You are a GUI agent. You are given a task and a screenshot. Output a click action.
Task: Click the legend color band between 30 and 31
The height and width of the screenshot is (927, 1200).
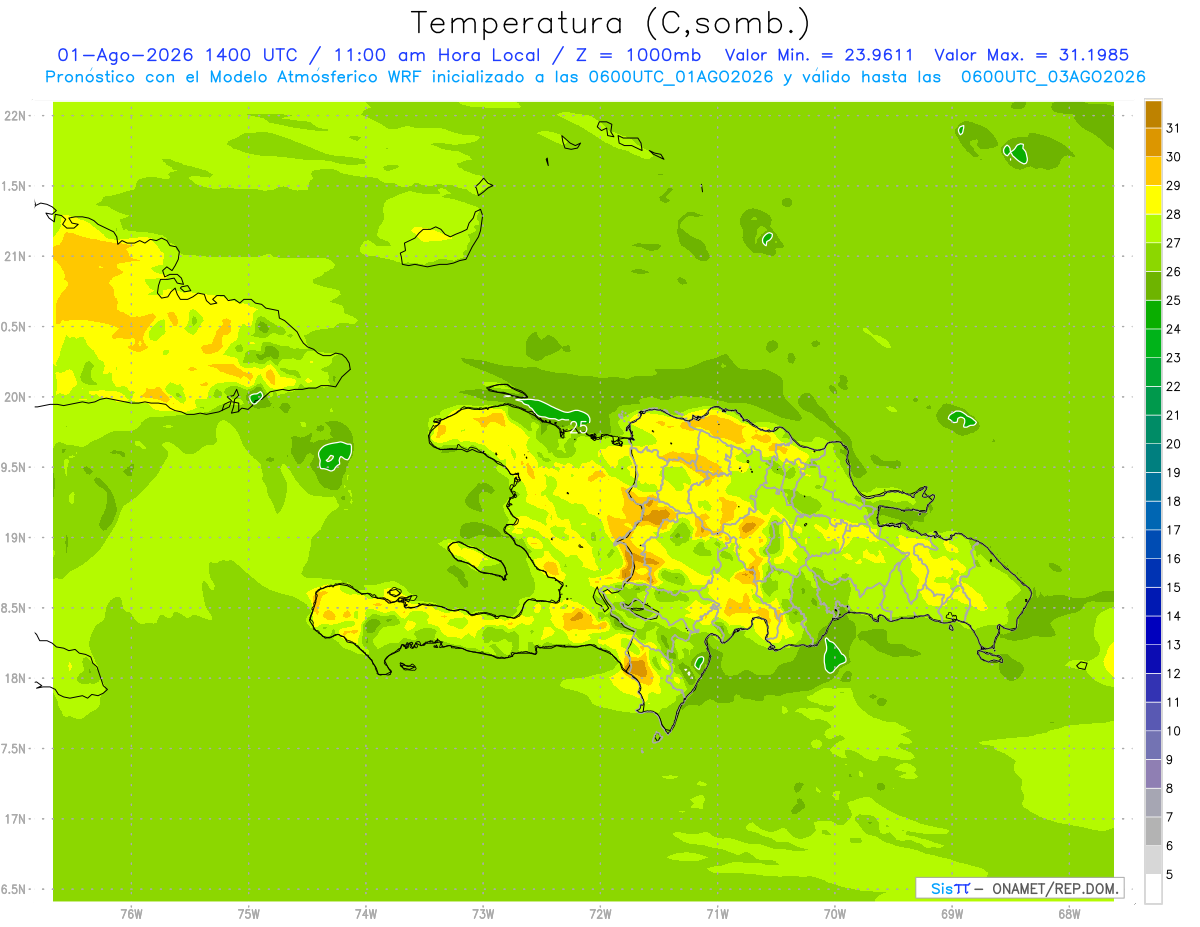coord(1153,143)
